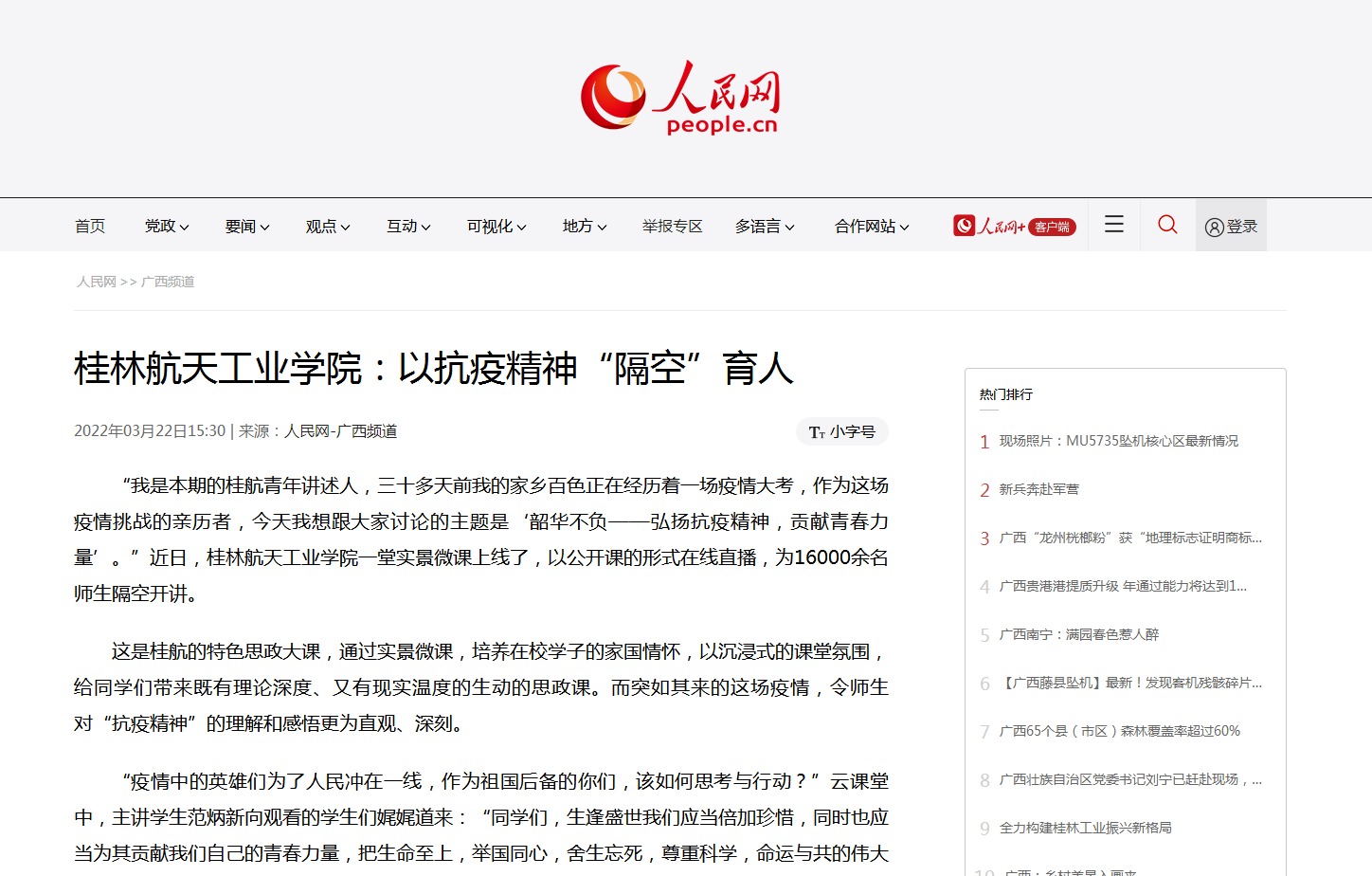The width and height of the screenshot is (1372, 876).
Task: Open the 合作网站 dropdown
Action: tap(872, 227)
